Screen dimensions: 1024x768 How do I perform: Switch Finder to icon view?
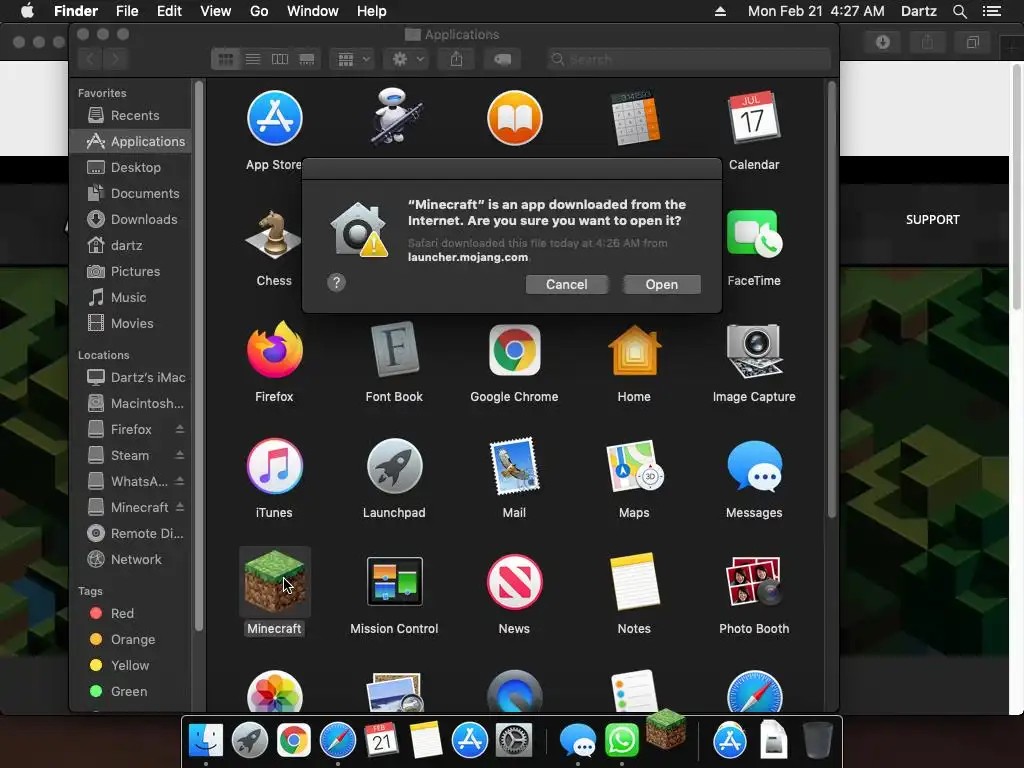[x=225, y=59]
